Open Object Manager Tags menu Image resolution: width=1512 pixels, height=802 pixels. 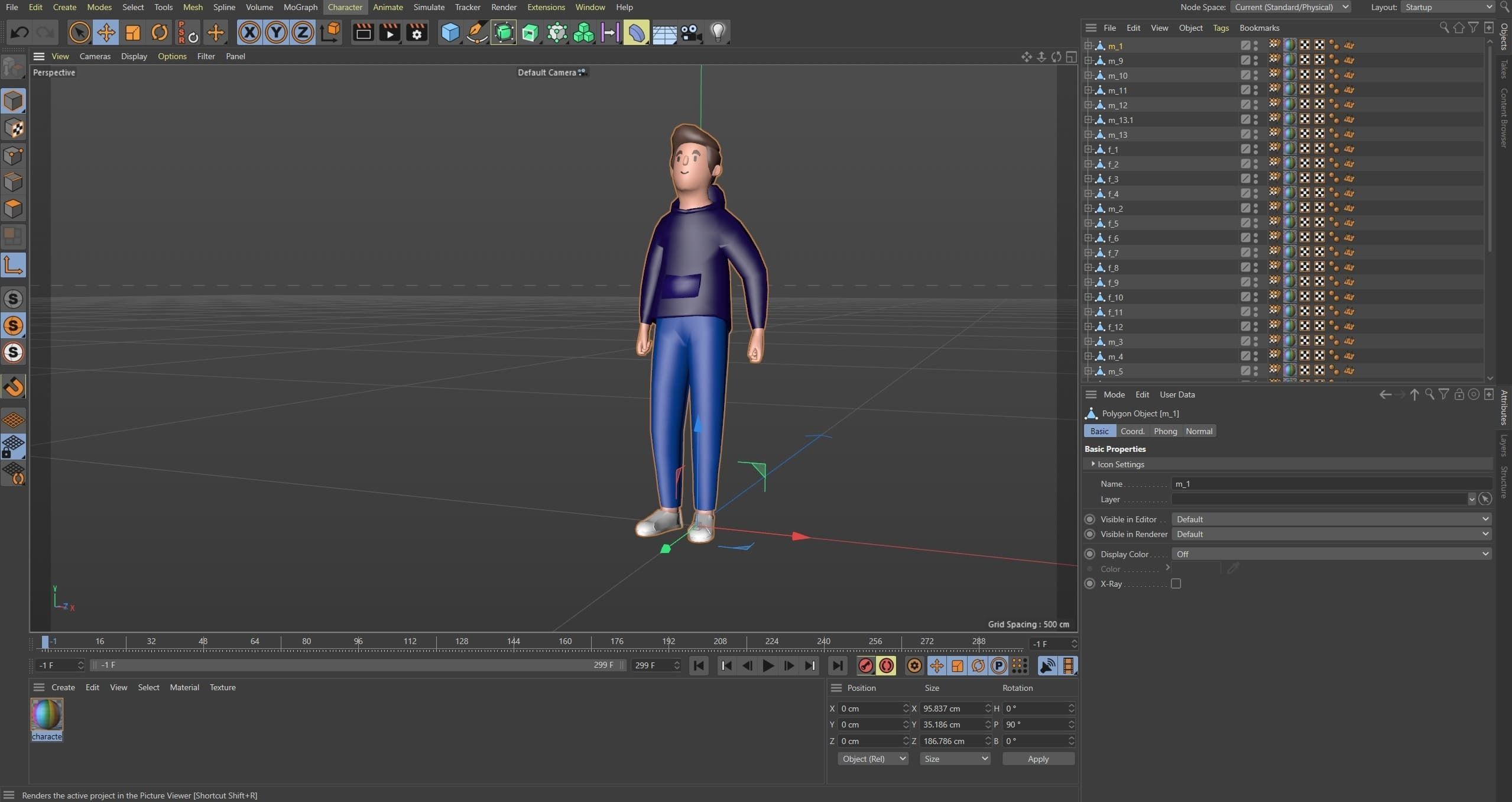[x=1221, y=28]
